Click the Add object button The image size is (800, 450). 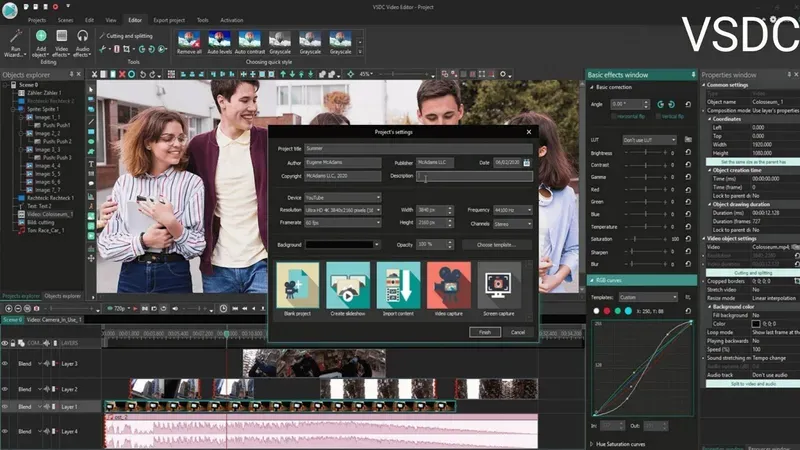coord(41,43)
